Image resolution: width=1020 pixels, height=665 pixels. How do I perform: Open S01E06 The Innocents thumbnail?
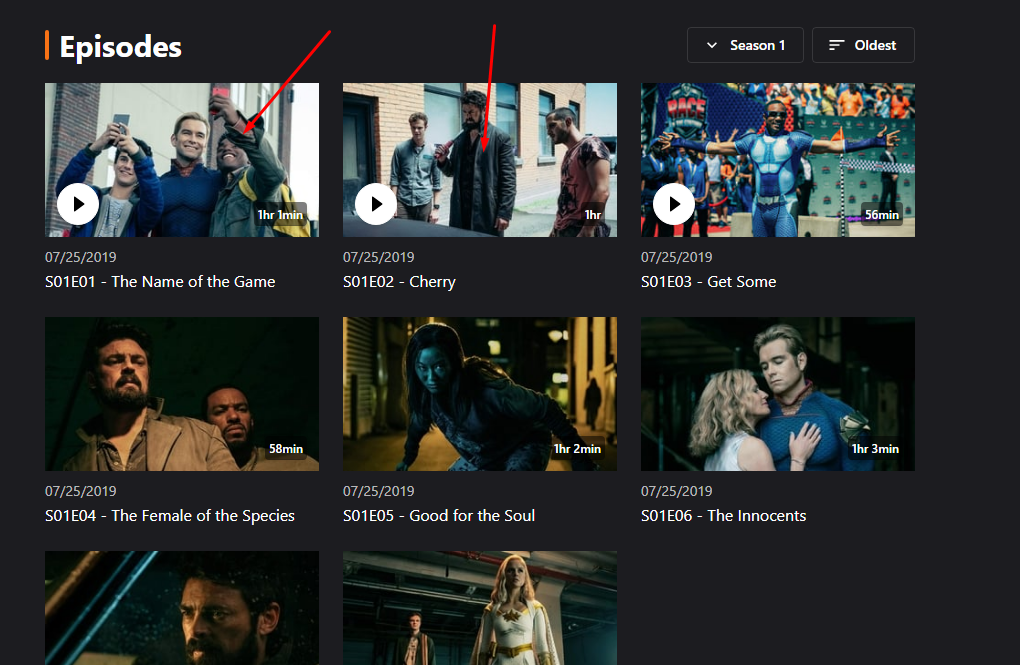778,394
